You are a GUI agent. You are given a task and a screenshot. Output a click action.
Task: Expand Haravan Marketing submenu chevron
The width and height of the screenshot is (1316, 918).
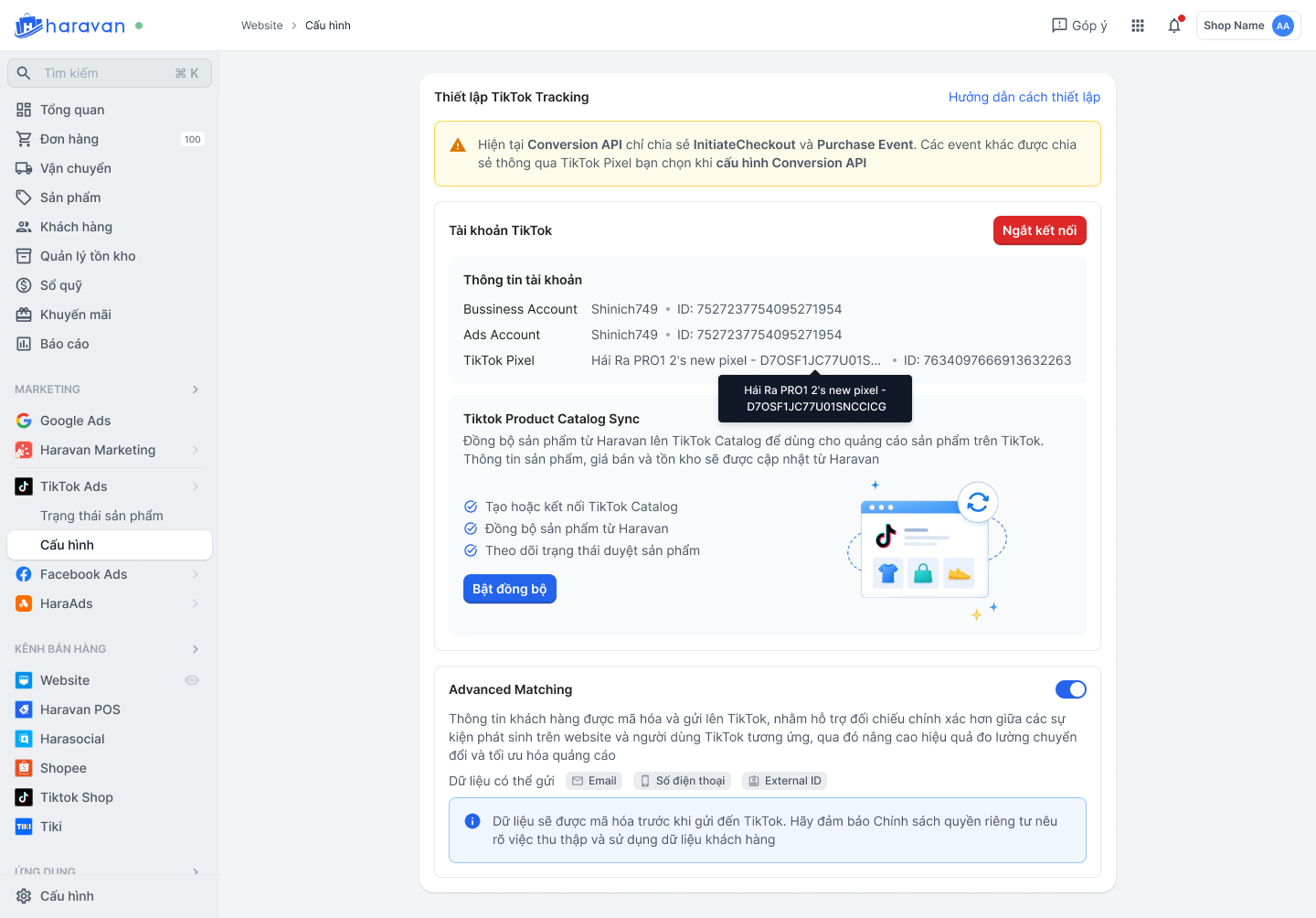196,450
